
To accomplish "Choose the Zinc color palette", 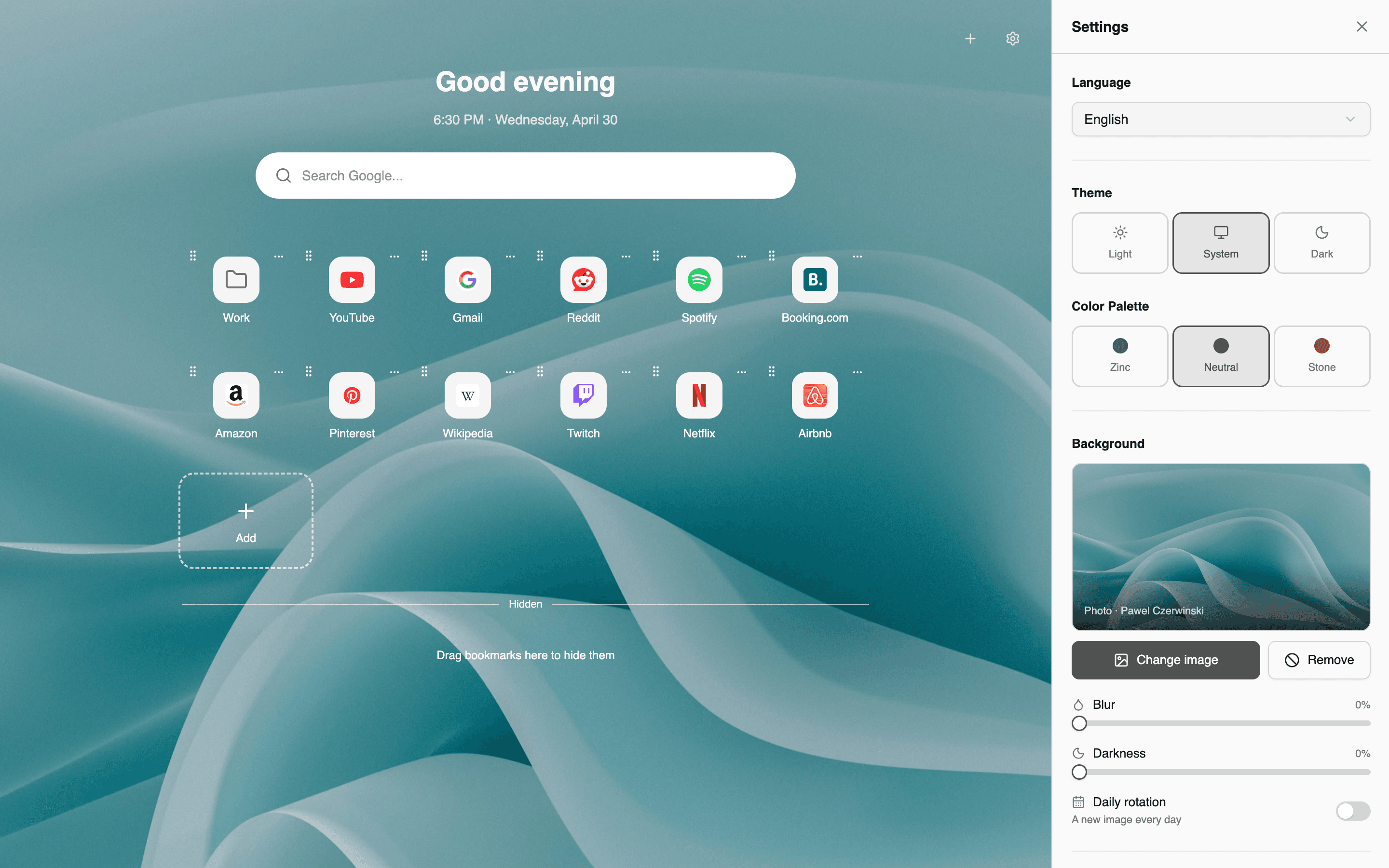I will [1120, 356].
